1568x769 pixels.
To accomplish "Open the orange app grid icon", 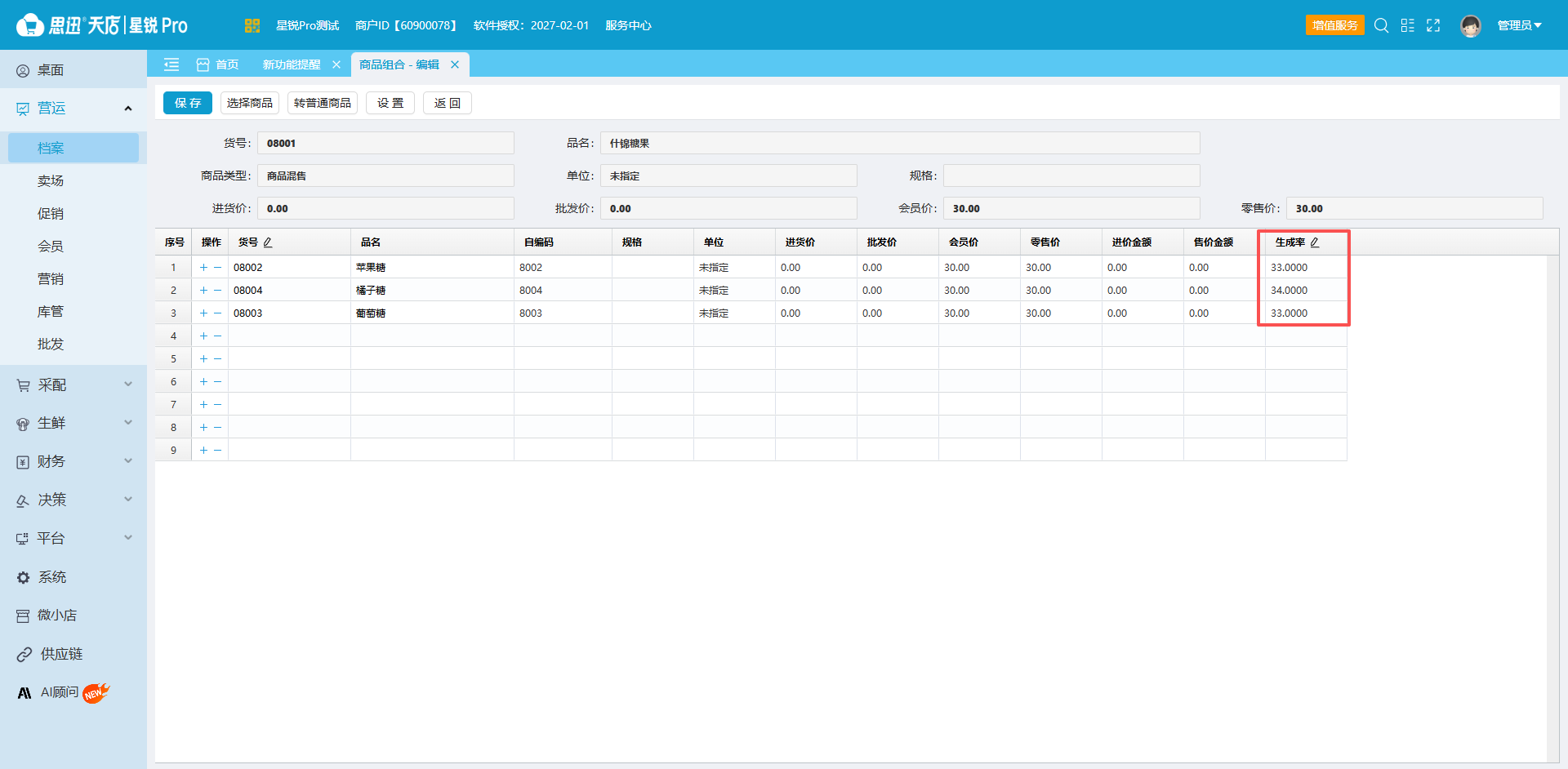I will [252, 25].
